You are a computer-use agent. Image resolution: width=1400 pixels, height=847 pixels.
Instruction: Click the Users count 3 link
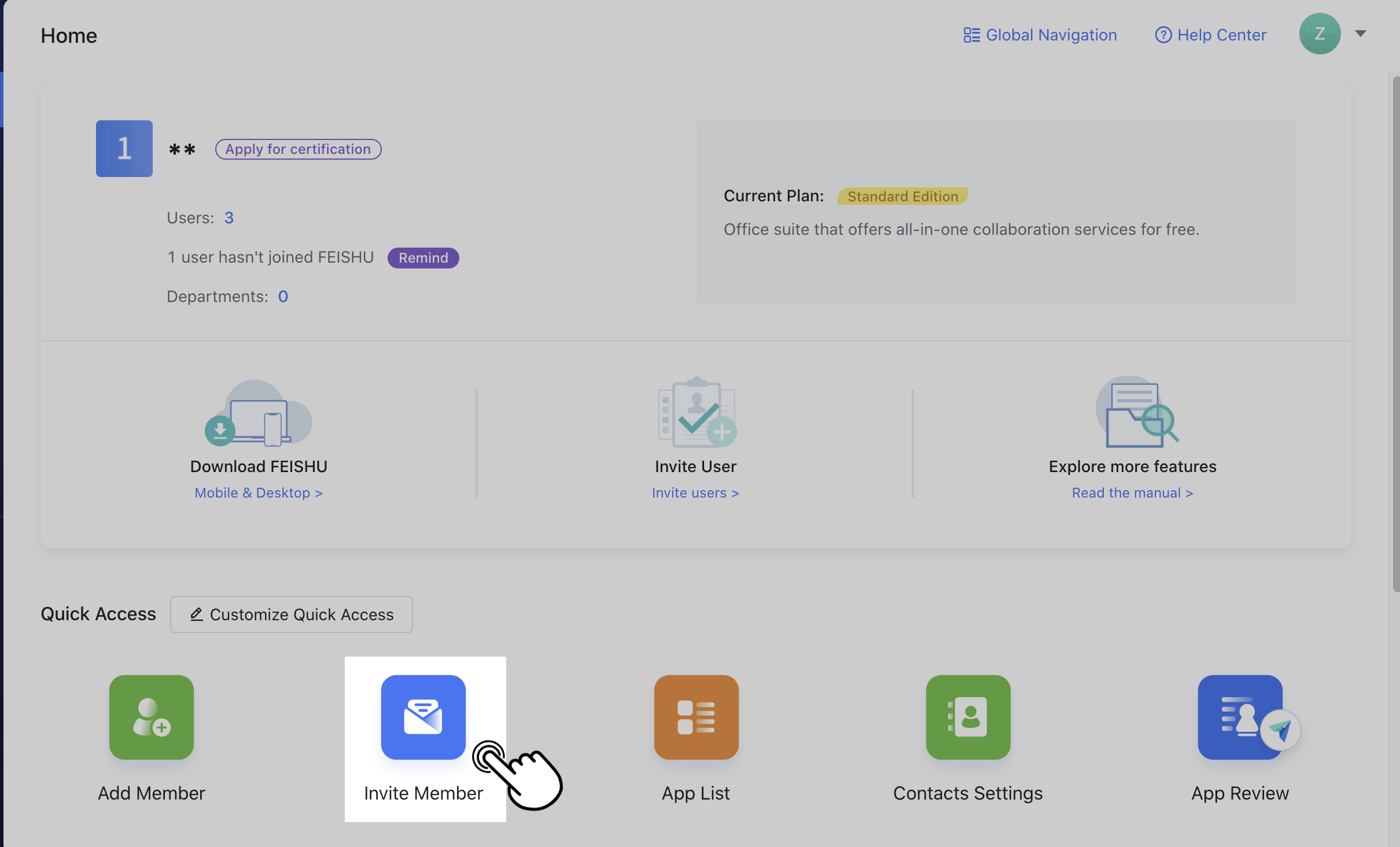coord(229,218)
